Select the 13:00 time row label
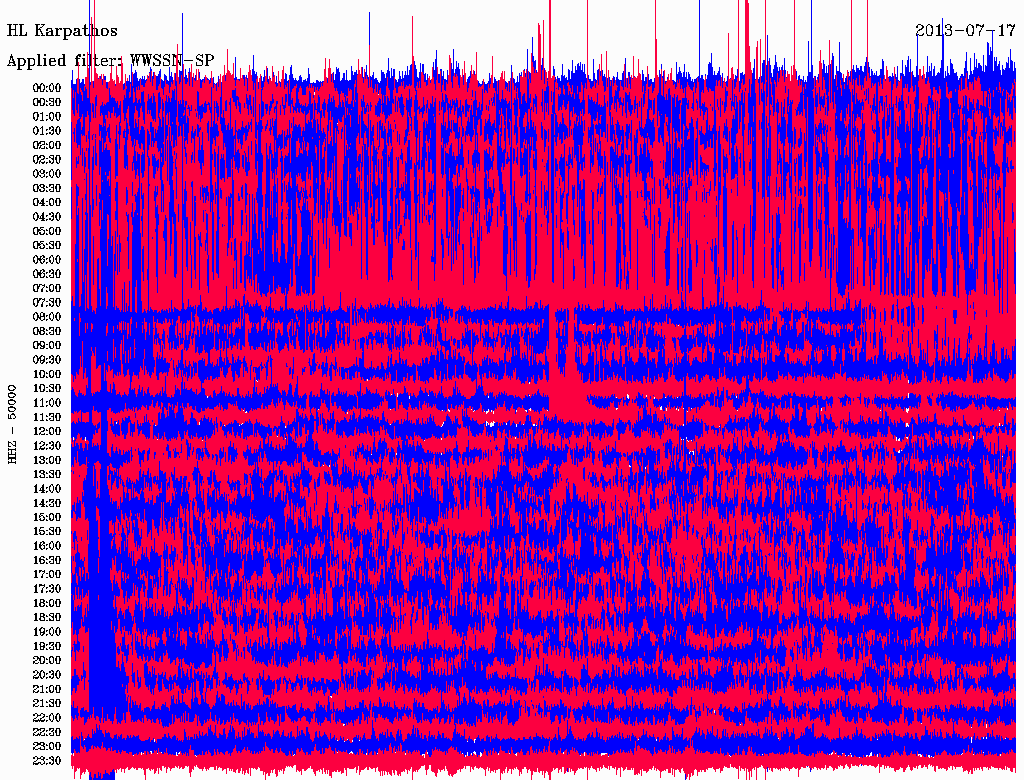The width and height of the screenshot is (1024, 780). [47, 460]
